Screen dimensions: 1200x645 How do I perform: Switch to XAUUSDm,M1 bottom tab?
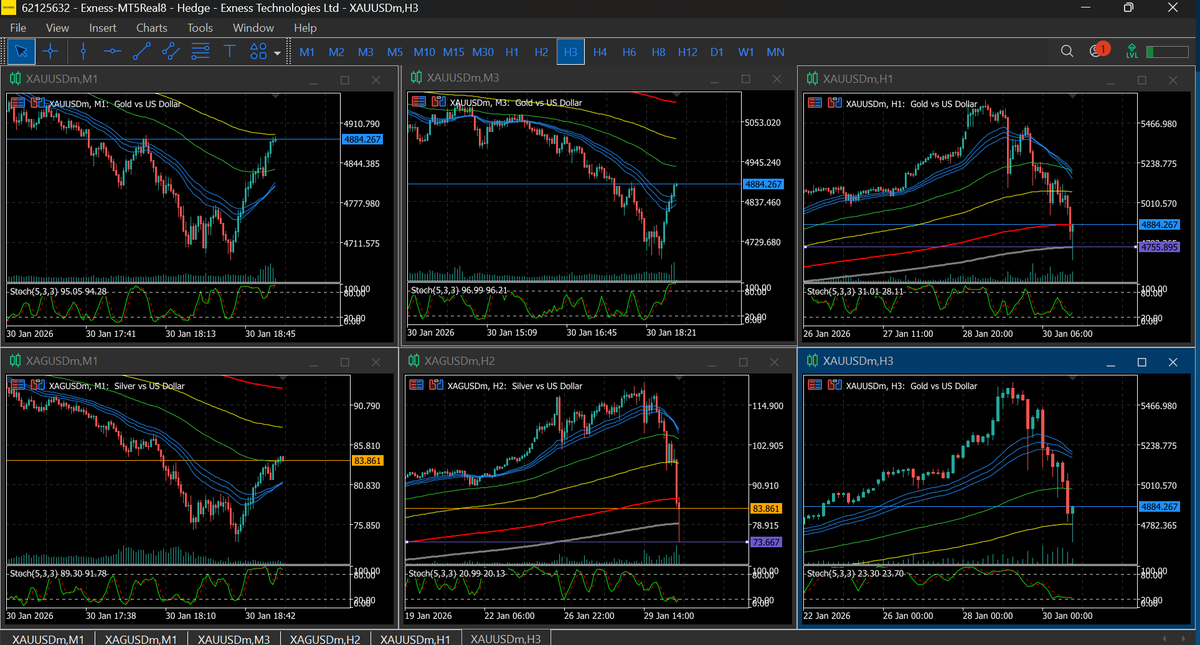click(48, 638)
